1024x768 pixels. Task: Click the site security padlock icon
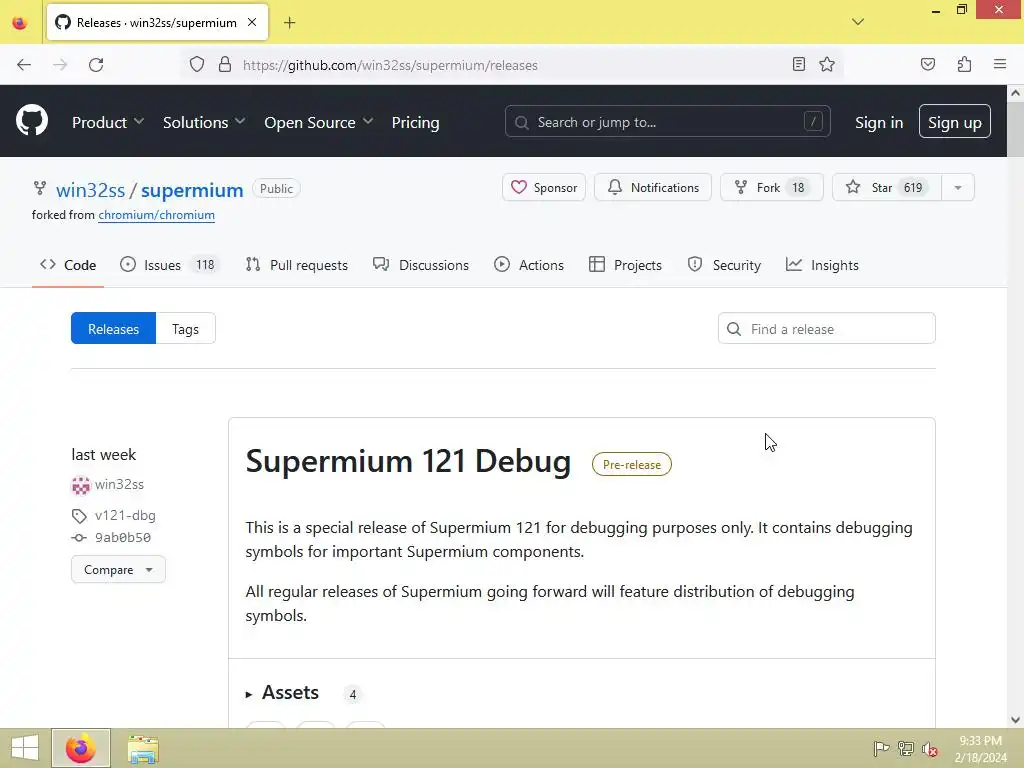point(225,65)
